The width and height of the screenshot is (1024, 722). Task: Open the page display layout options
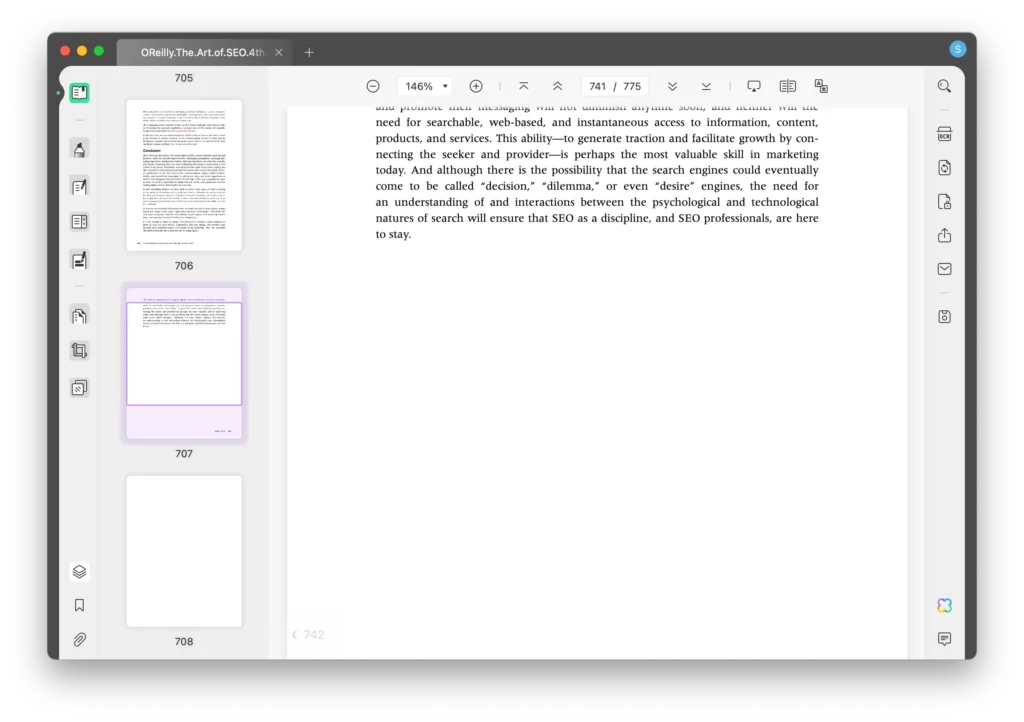(x=787, y=87)
